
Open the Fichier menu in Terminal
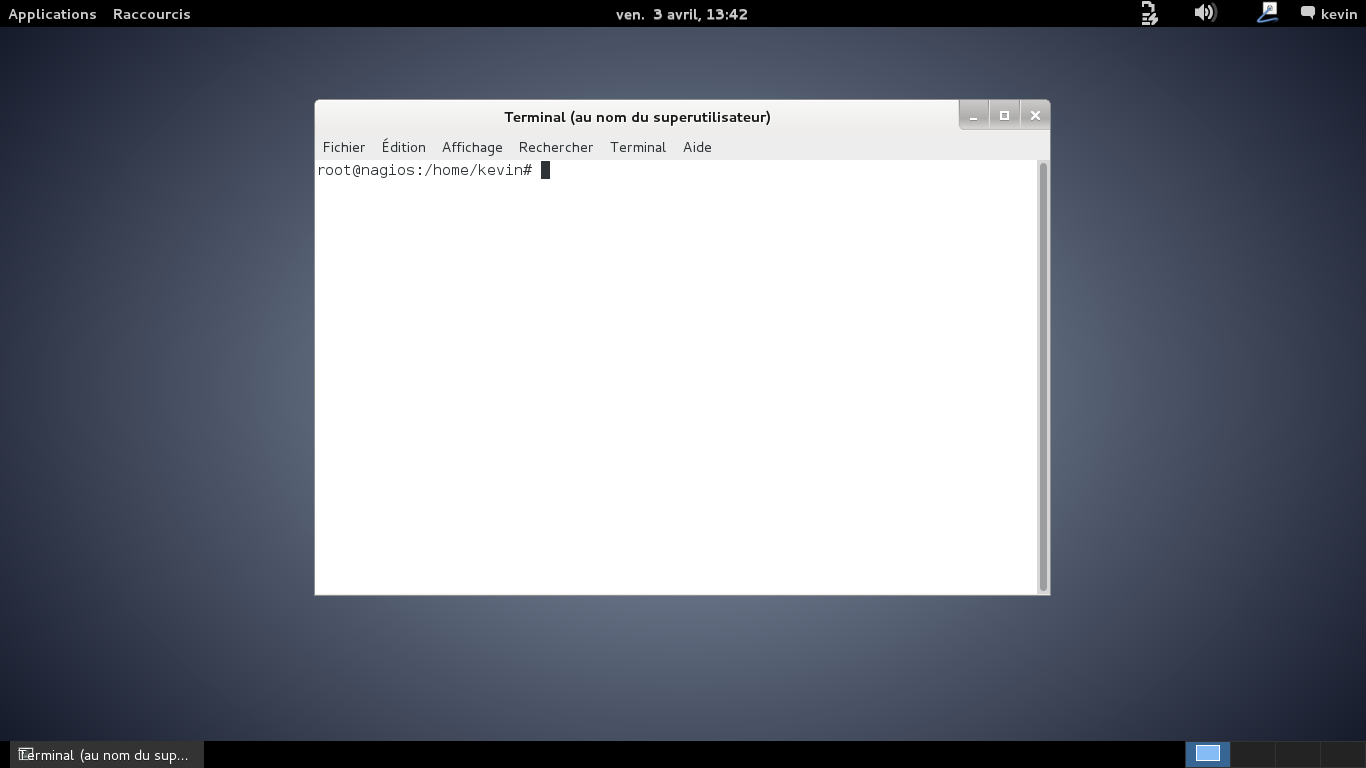343,147
